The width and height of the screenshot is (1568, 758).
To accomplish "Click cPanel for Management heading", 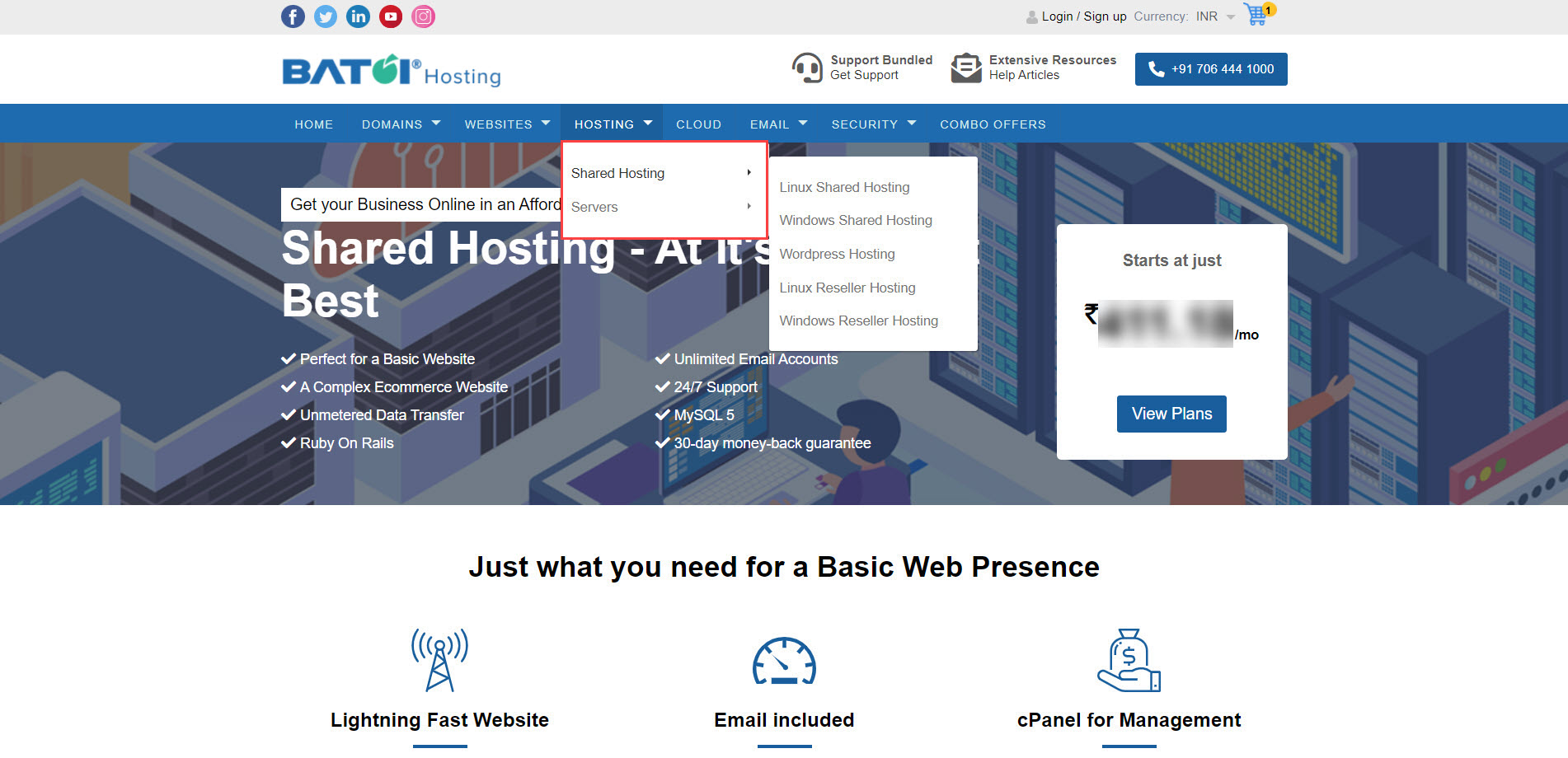I will (x=1129, y=720).
